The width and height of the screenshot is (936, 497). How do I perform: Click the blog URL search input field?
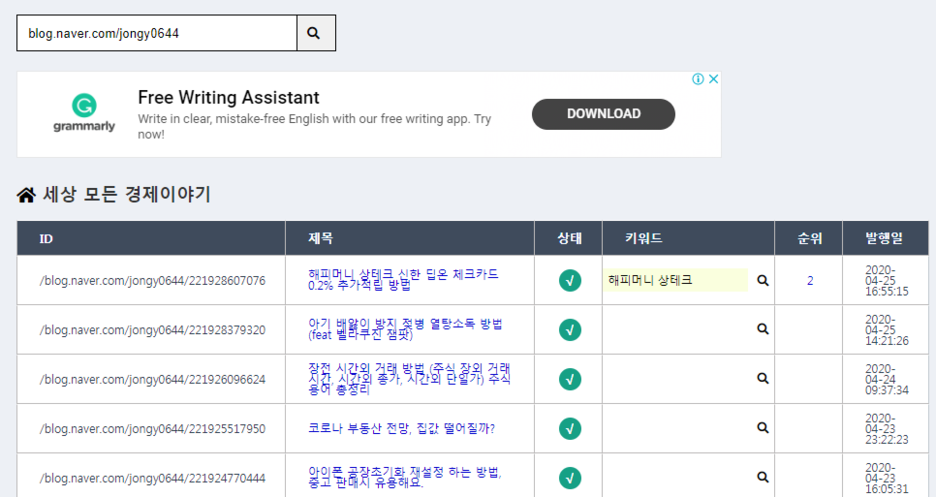pyautogui.click(x=156, y=33)
